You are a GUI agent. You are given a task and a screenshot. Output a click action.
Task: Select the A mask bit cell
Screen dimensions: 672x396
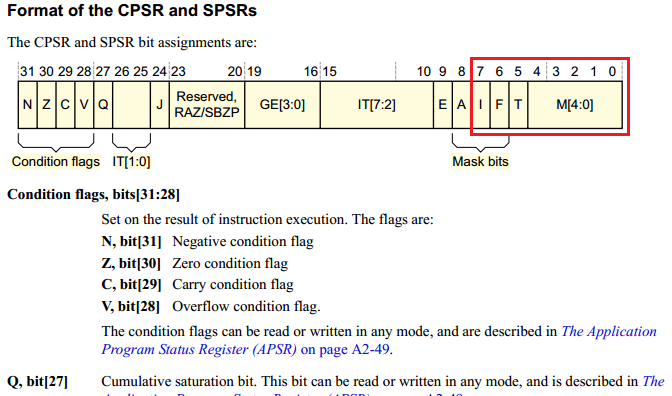pos(462,105)
